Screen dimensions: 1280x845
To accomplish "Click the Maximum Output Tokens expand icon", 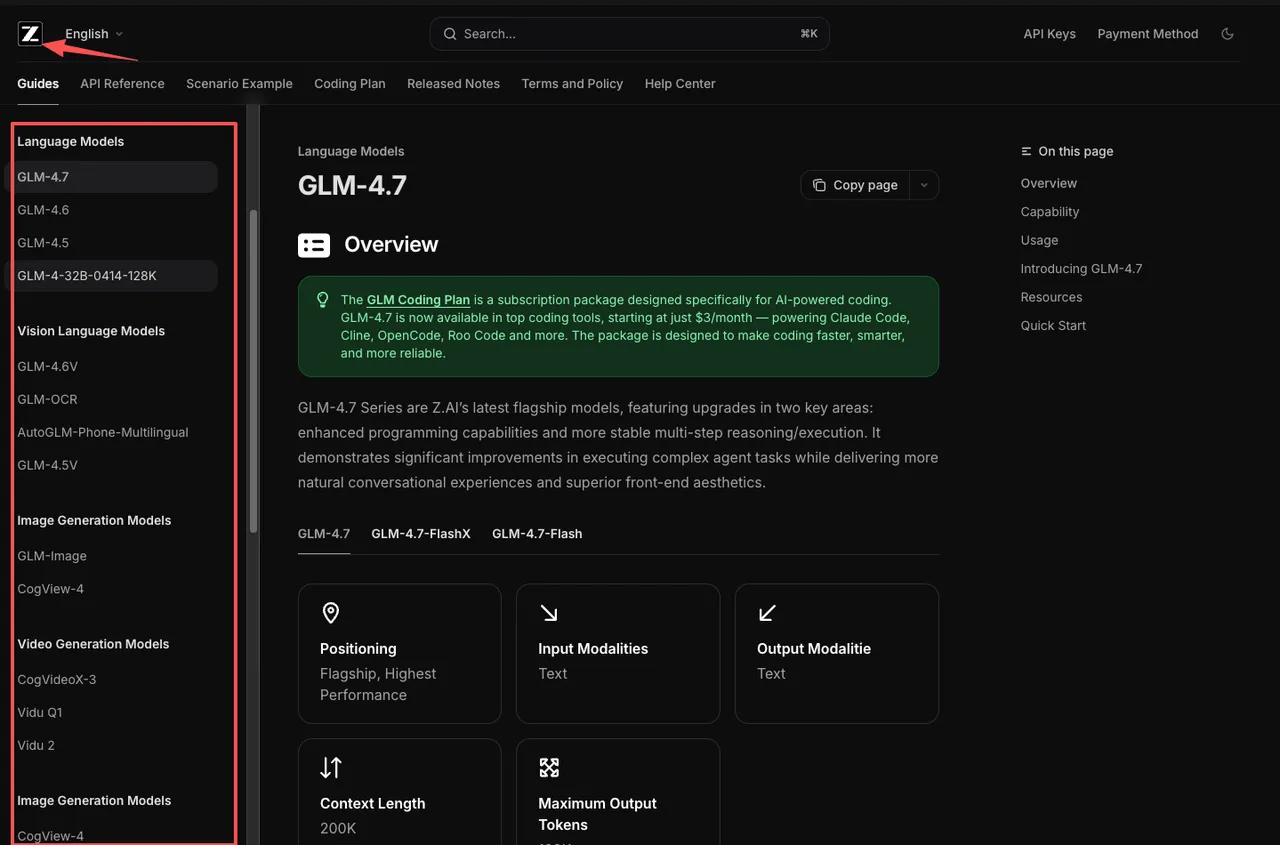I will coord(549,768).
